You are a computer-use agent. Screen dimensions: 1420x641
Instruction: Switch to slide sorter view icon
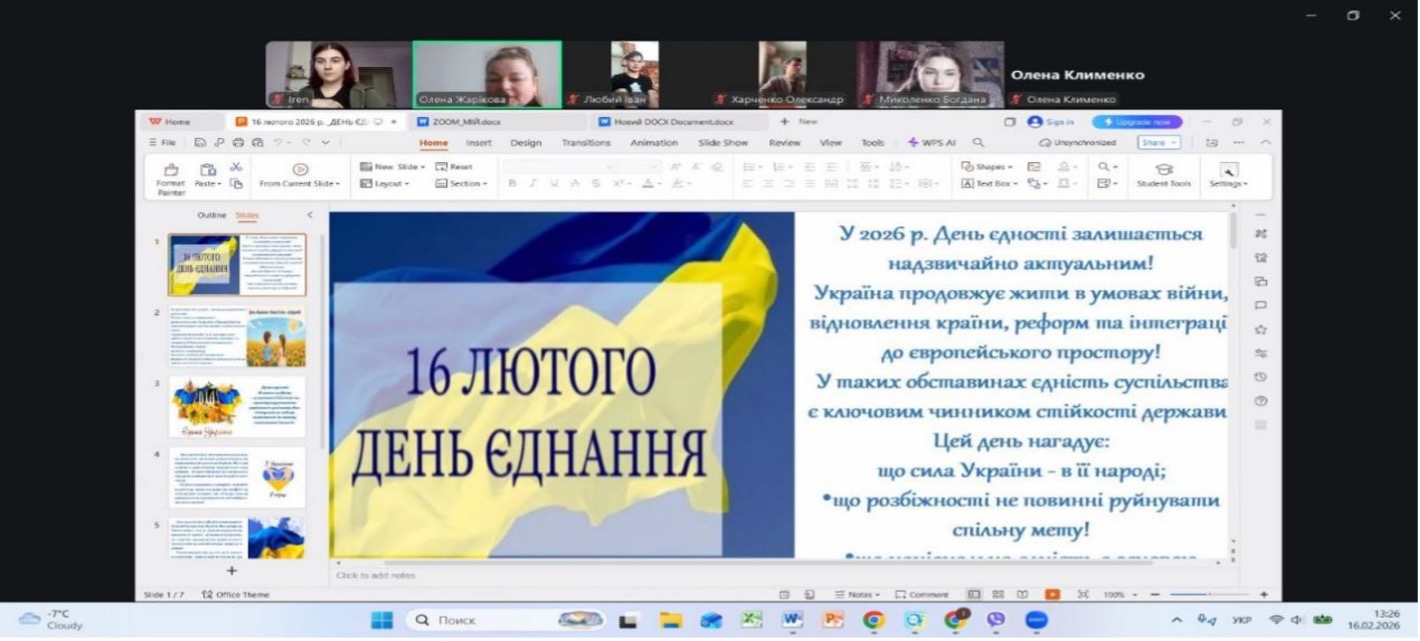click(x=996, y=594)
